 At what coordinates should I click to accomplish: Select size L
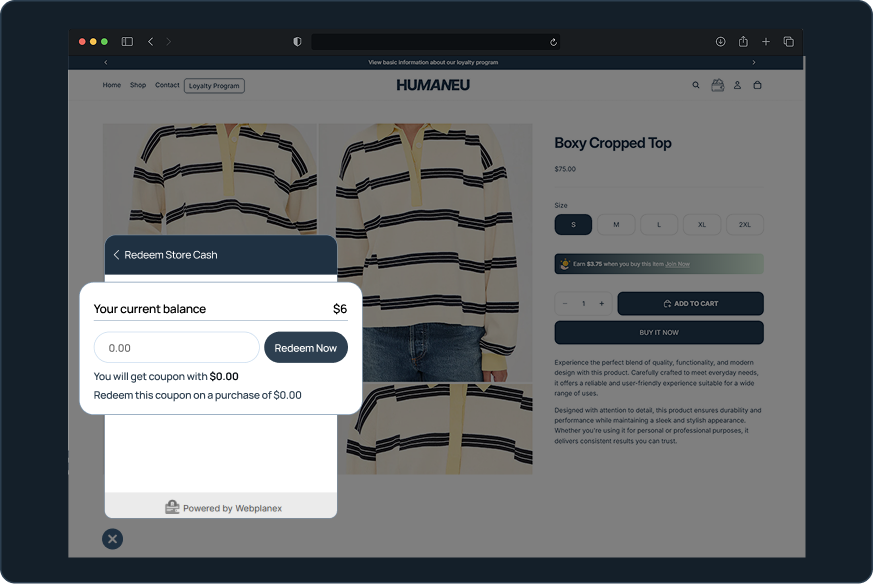click(659, 225)
